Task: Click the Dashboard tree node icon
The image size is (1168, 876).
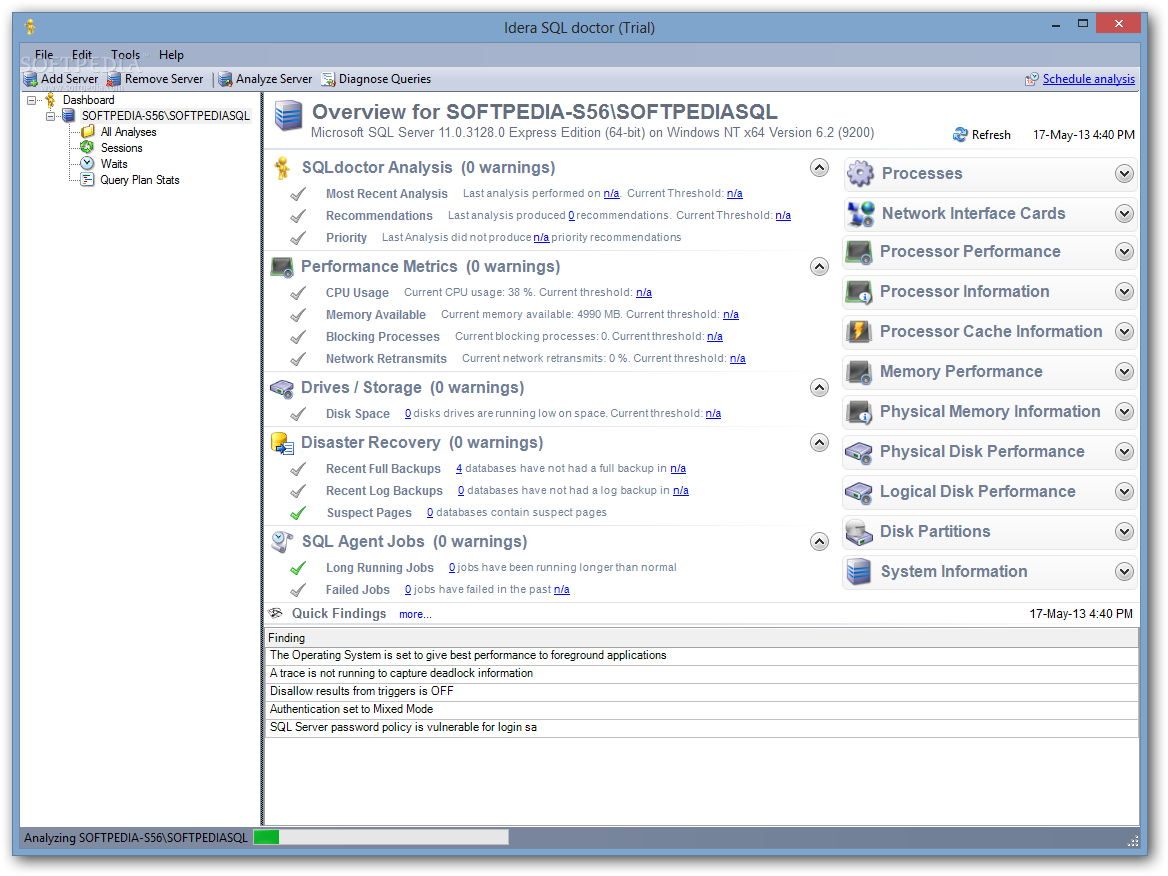Action: pyautogui.click(x=51, y=100)
